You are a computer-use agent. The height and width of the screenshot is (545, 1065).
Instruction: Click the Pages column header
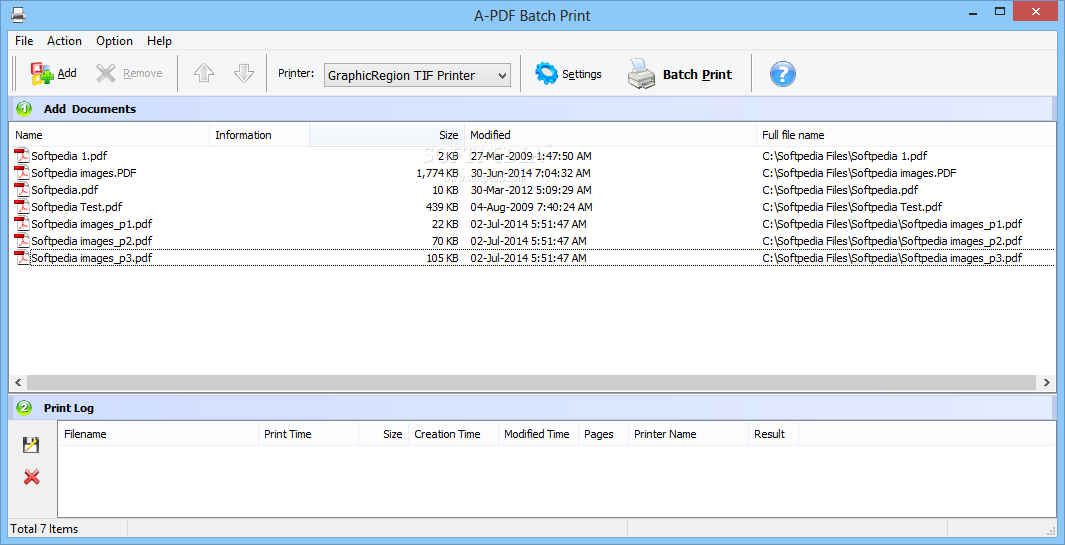point(603,434)
